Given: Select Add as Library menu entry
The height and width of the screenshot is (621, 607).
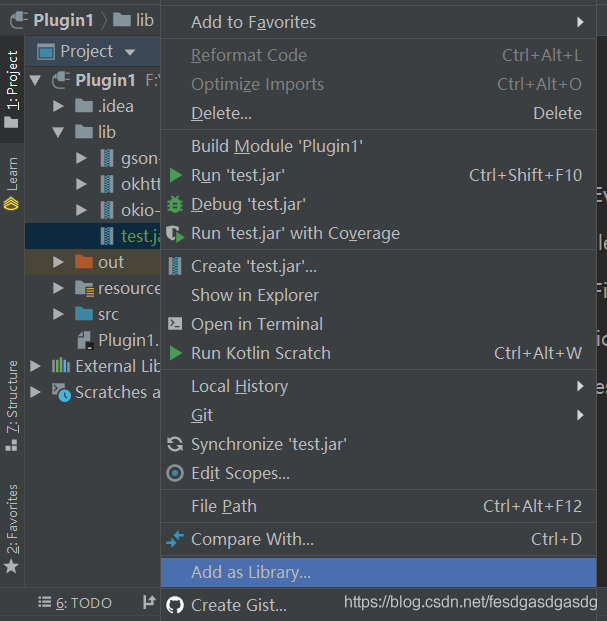Looking at the screenshot, I should click(251, 573).
